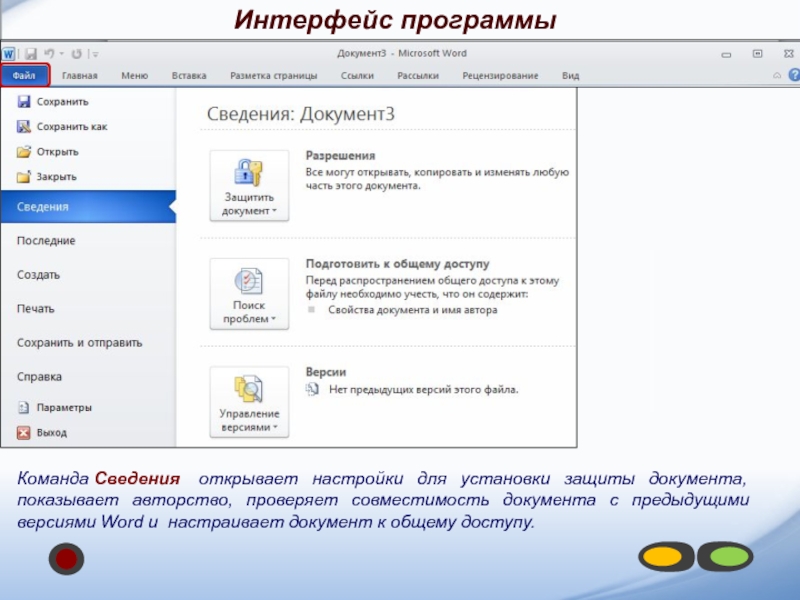The image size is (800, 600).
Task: Open the quick access toolbar customize arrow
Action: (97, 53)
